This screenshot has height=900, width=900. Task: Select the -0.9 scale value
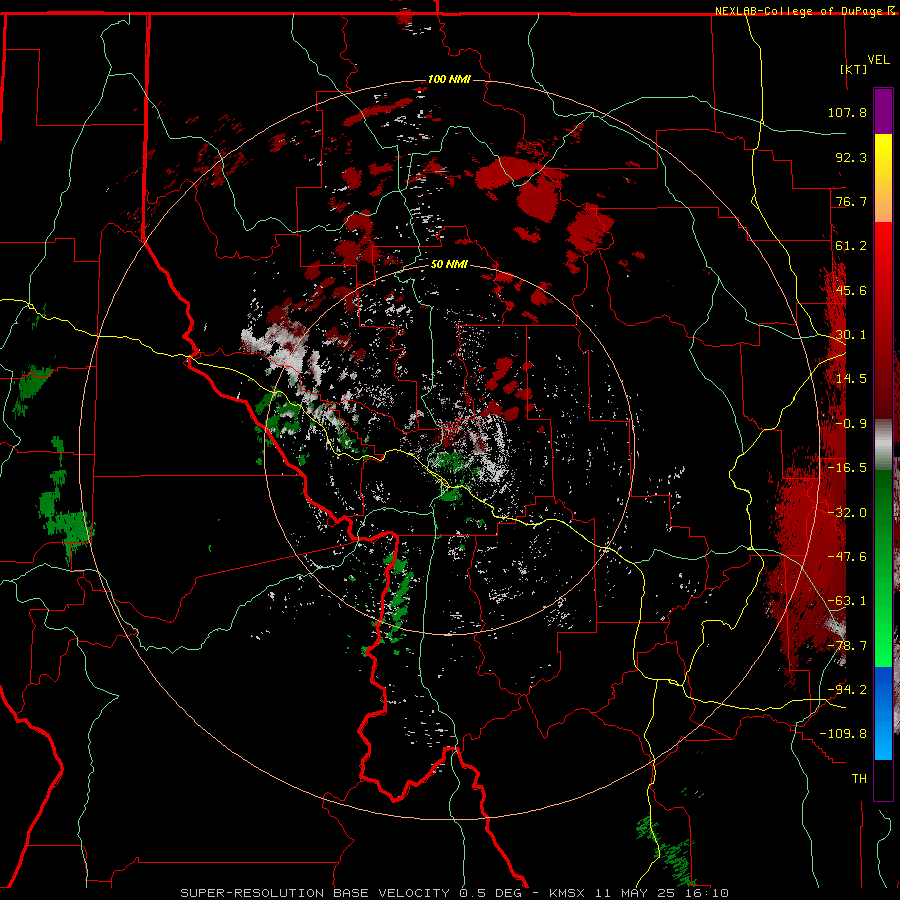point(851,424)
